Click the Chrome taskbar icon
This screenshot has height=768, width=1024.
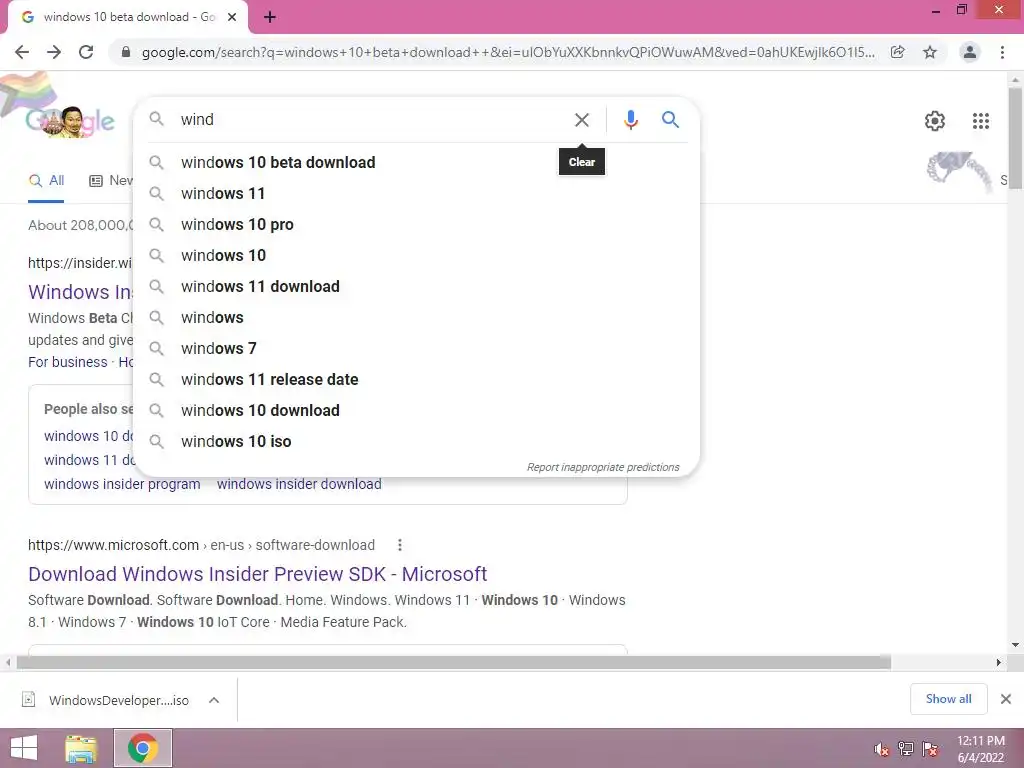click(x=142, y=748)
